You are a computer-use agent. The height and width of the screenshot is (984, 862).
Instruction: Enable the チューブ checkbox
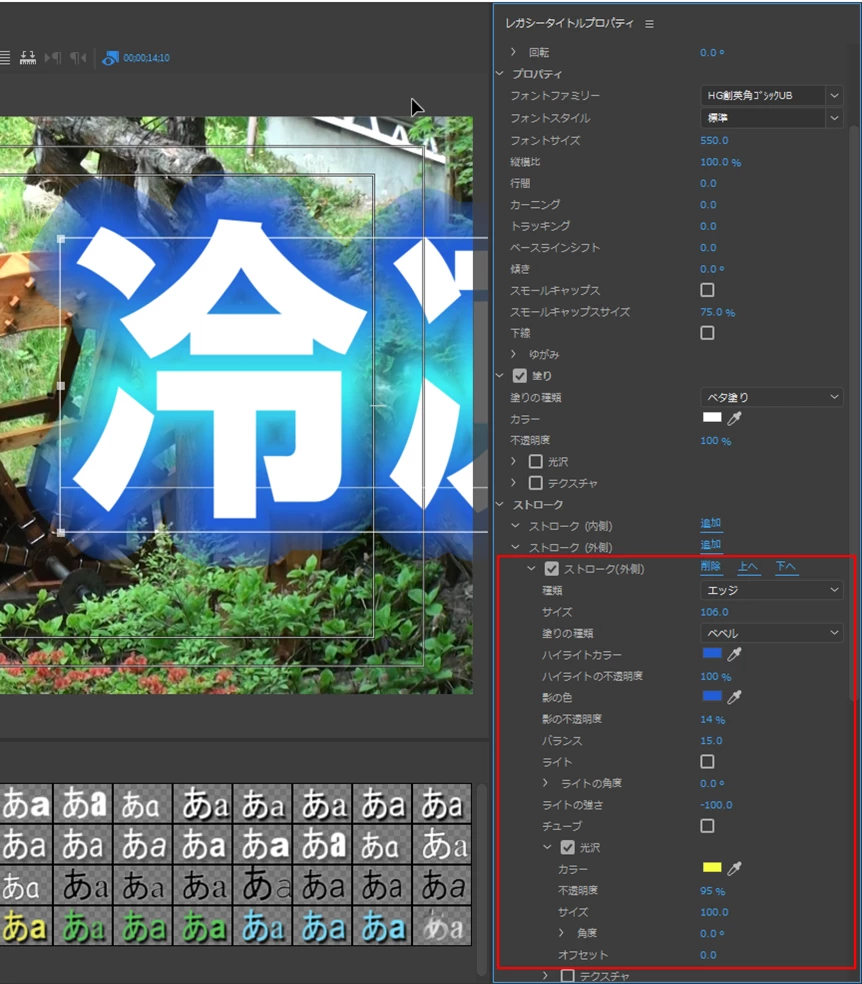point(707,826)
